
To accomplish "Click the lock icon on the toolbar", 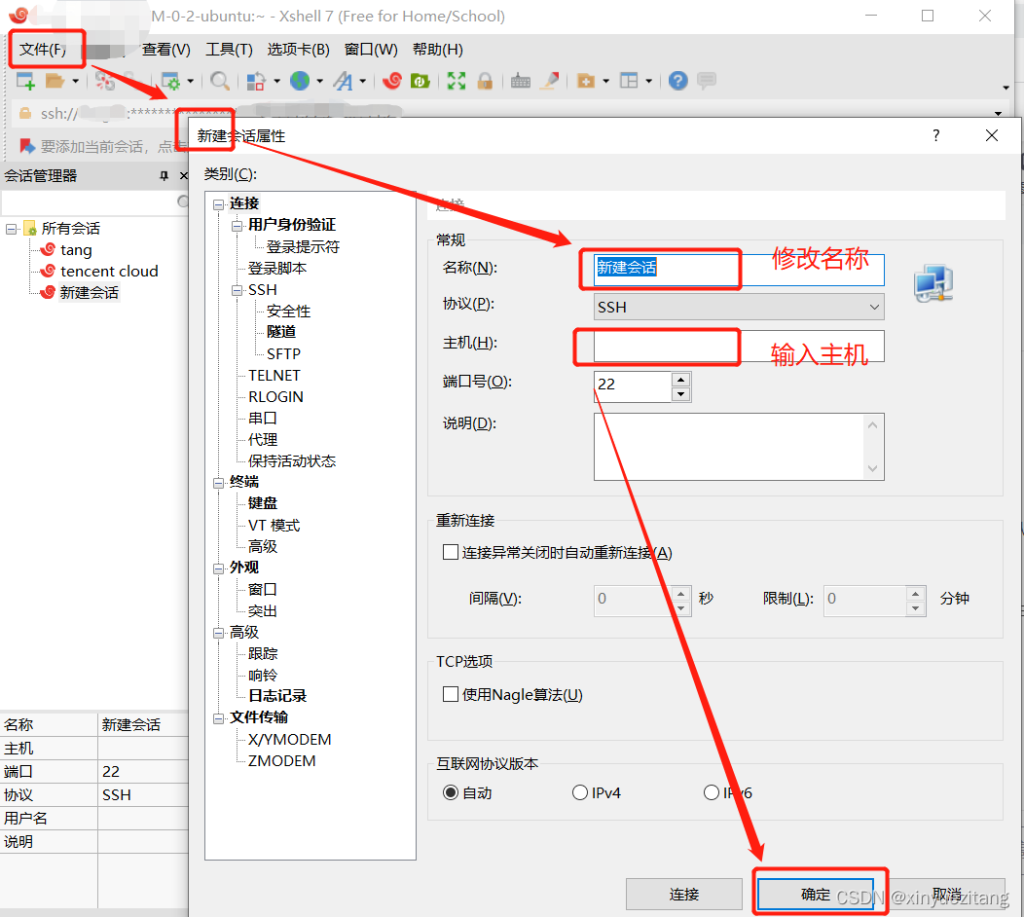I will tap(486, 81).
